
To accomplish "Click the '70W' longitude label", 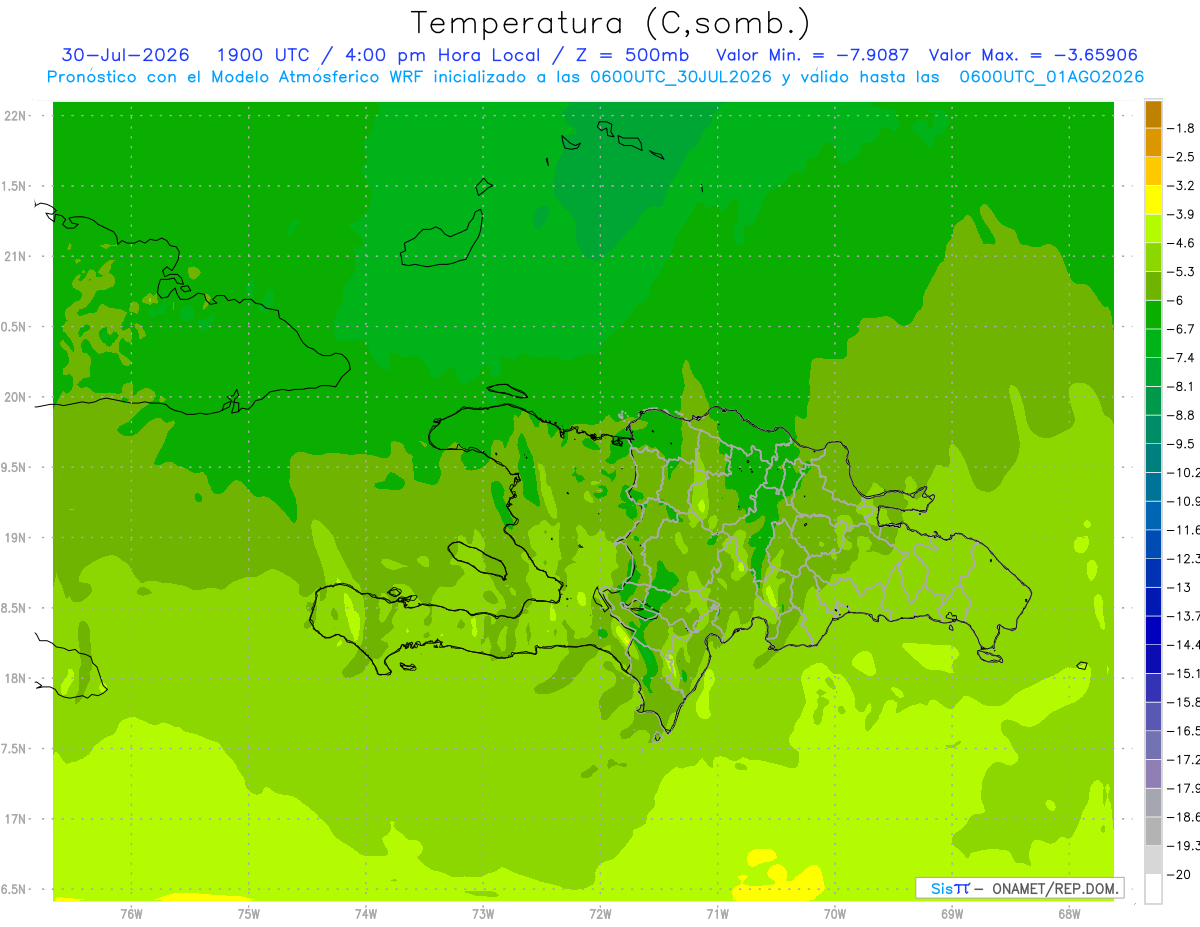I will click(x=835, y=913).
